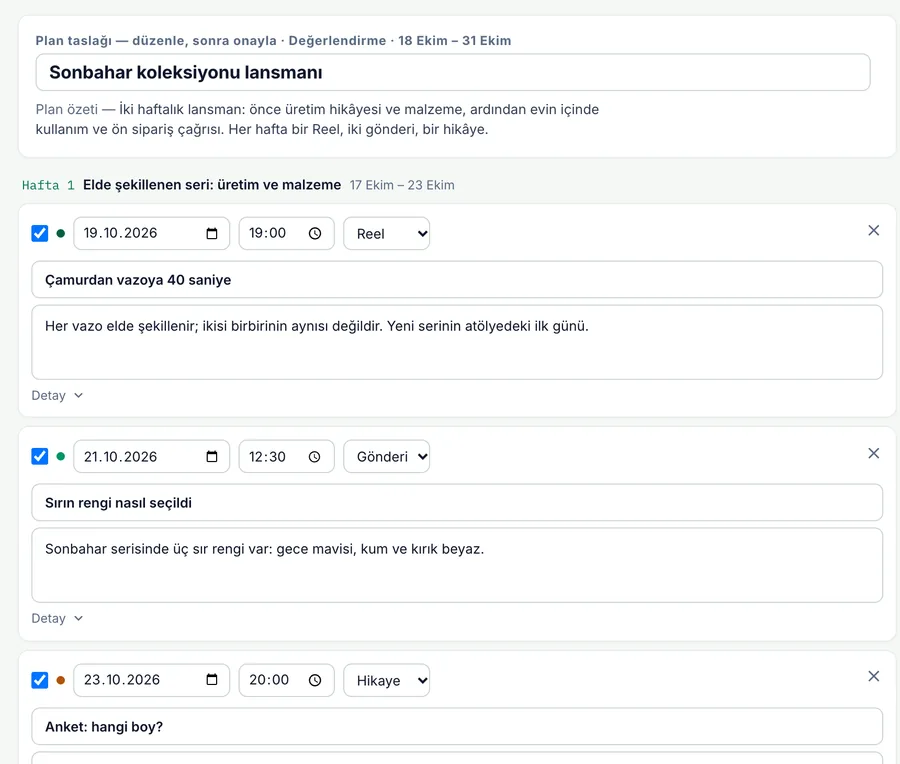Edit plan title Sonbahar koleksiyonu lansmanı
Image resolution: width=900 pixels, height=764 pixels.
point(453,72)
